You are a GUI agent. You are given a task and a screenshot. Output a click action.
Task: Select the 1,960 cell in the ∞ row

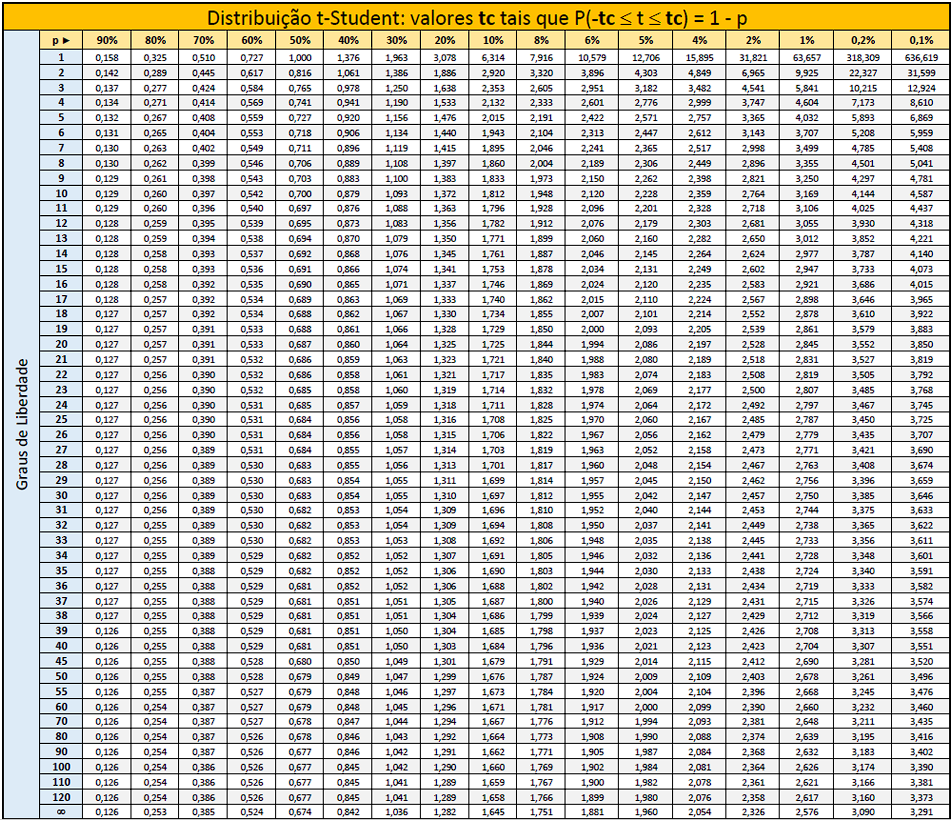click(x=645, y=812)
